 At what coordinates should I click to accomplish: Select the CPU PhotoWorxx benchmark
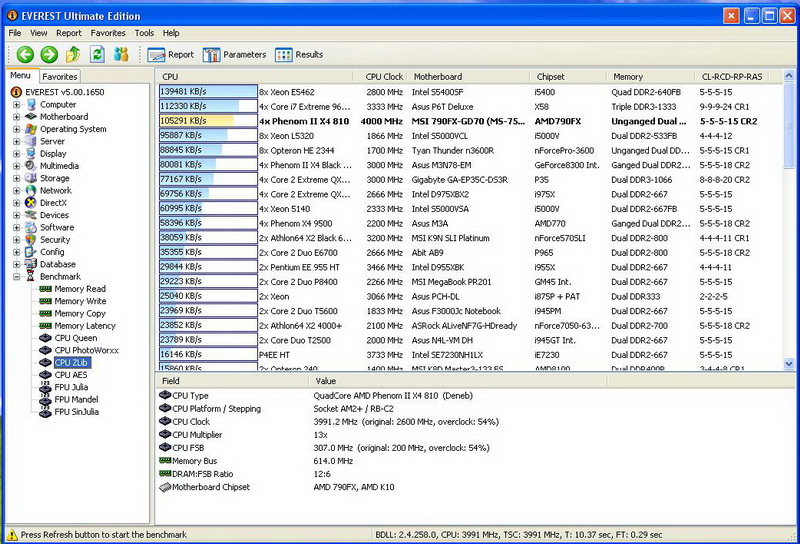click(x=86, y=350)
